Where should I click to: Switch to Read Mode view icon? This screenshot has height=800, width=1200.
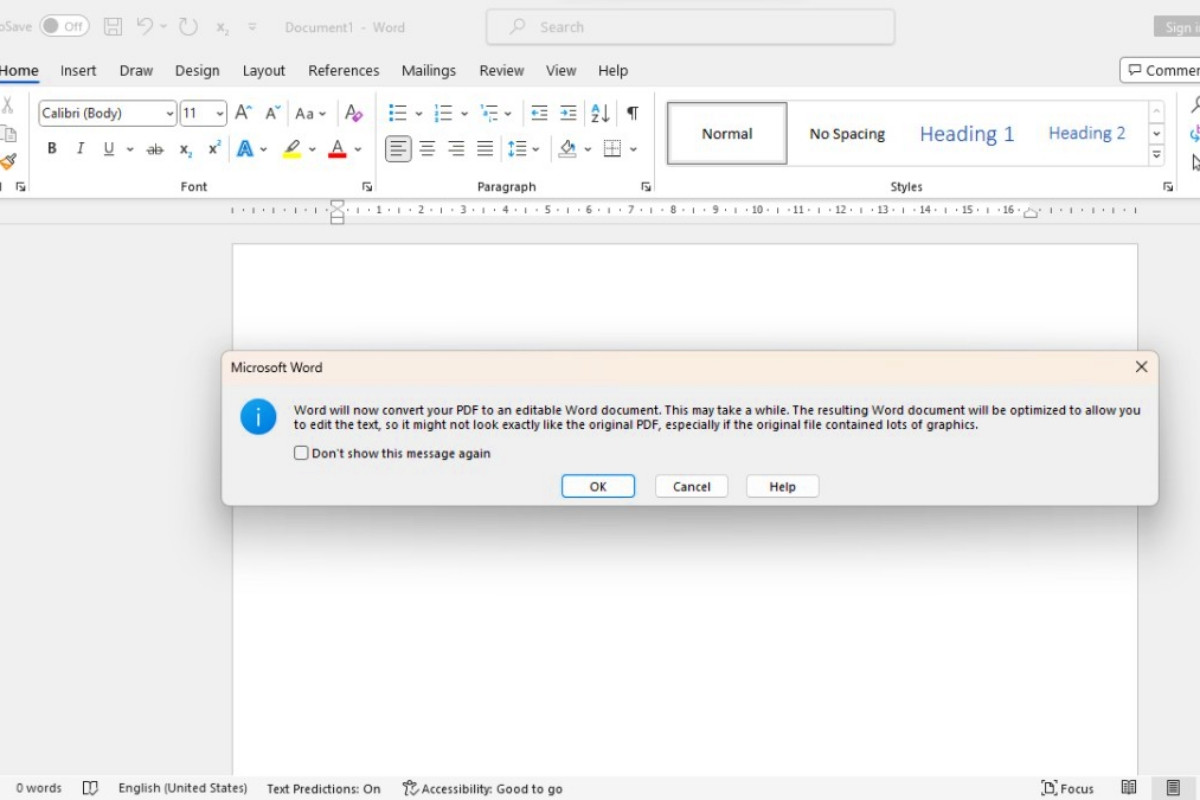pyautogui.click(x=1129, y=788)
